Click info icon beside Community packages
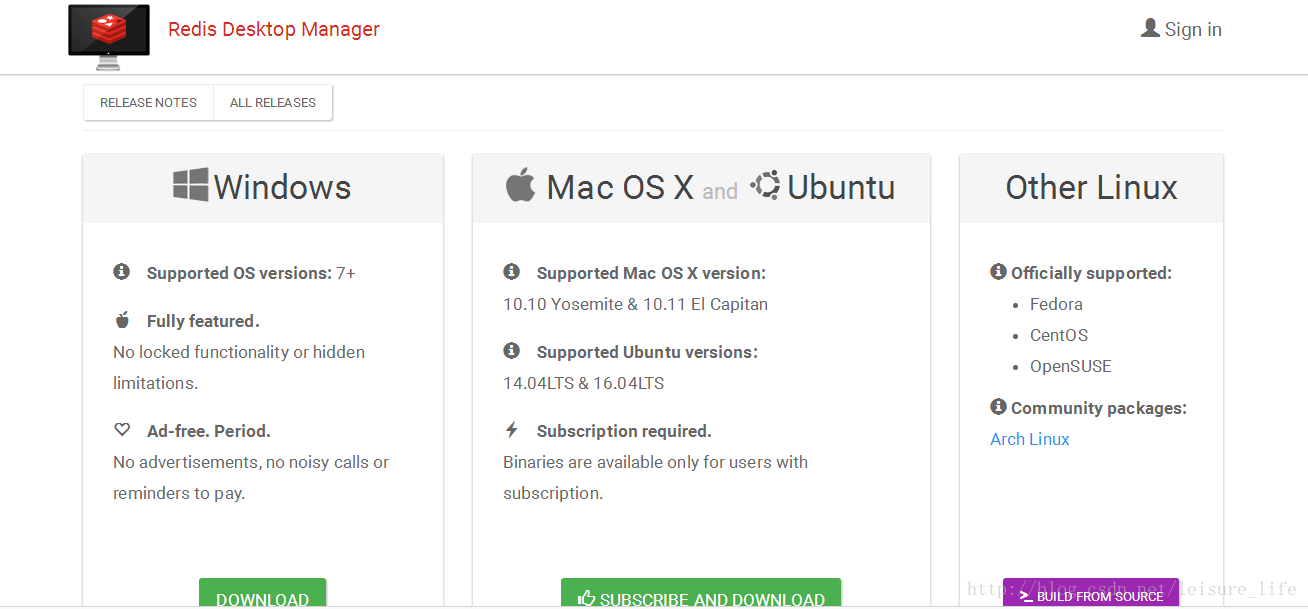The image size is (1308, 609). pyautogui.click(x=998, y=406)
